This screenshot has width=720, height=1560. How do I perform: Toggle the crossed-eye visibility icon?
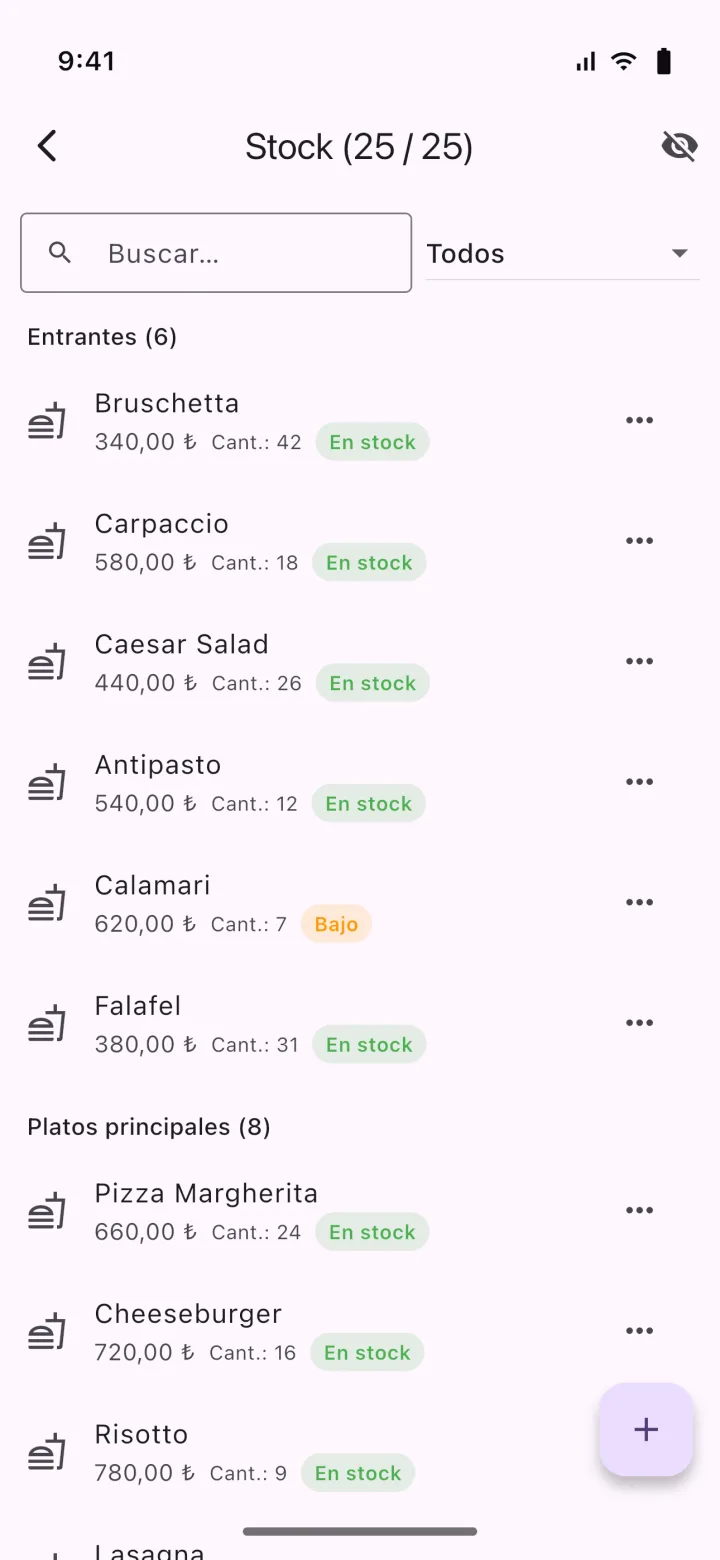click(679, 146)
